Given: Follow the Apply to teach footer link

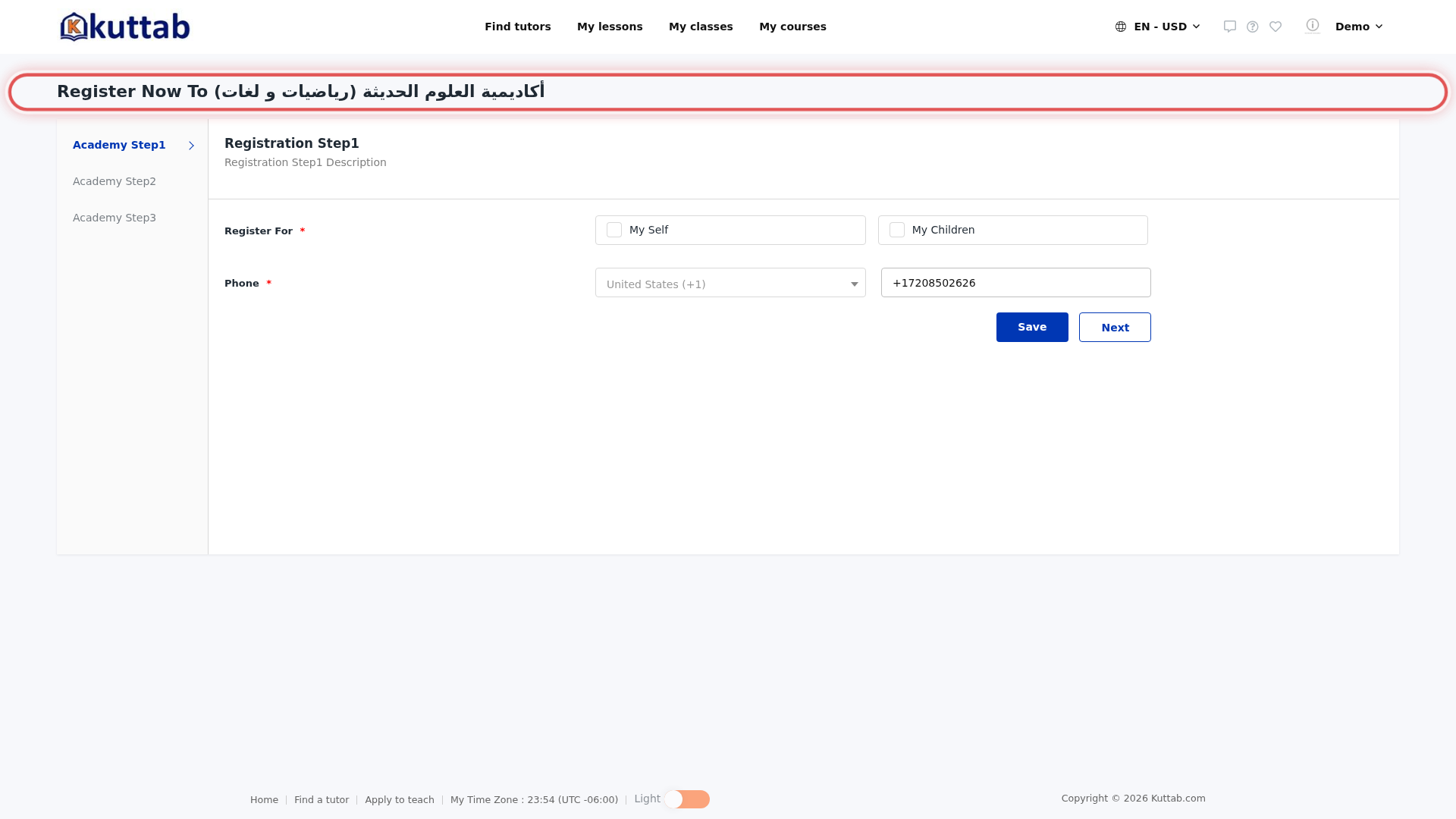Looking at the screenshot, I should pos(400,800).
